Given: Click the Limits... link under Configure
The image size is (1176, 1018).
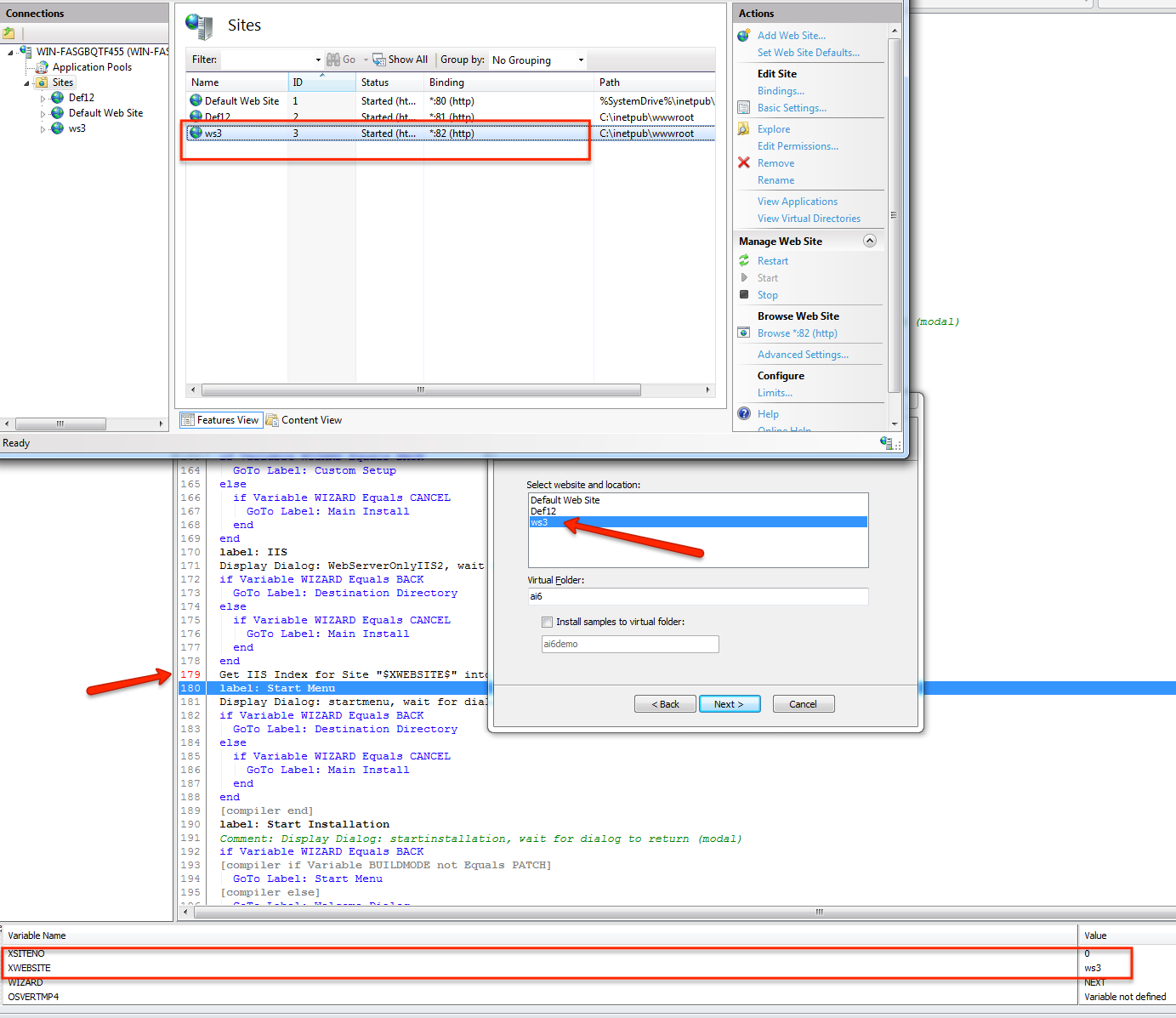Looking at the screenshot, I should tap(775, 393).
